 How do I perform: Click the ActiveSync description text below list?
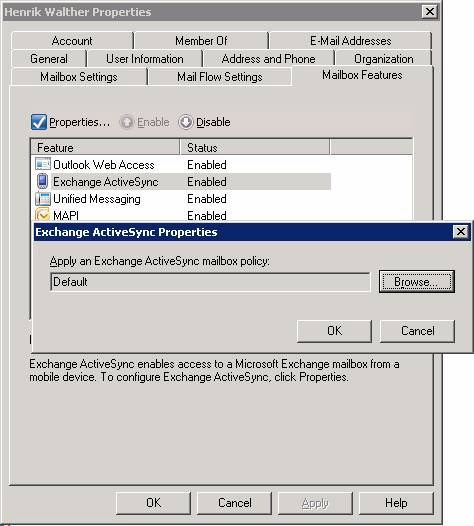tap(214, 370)
